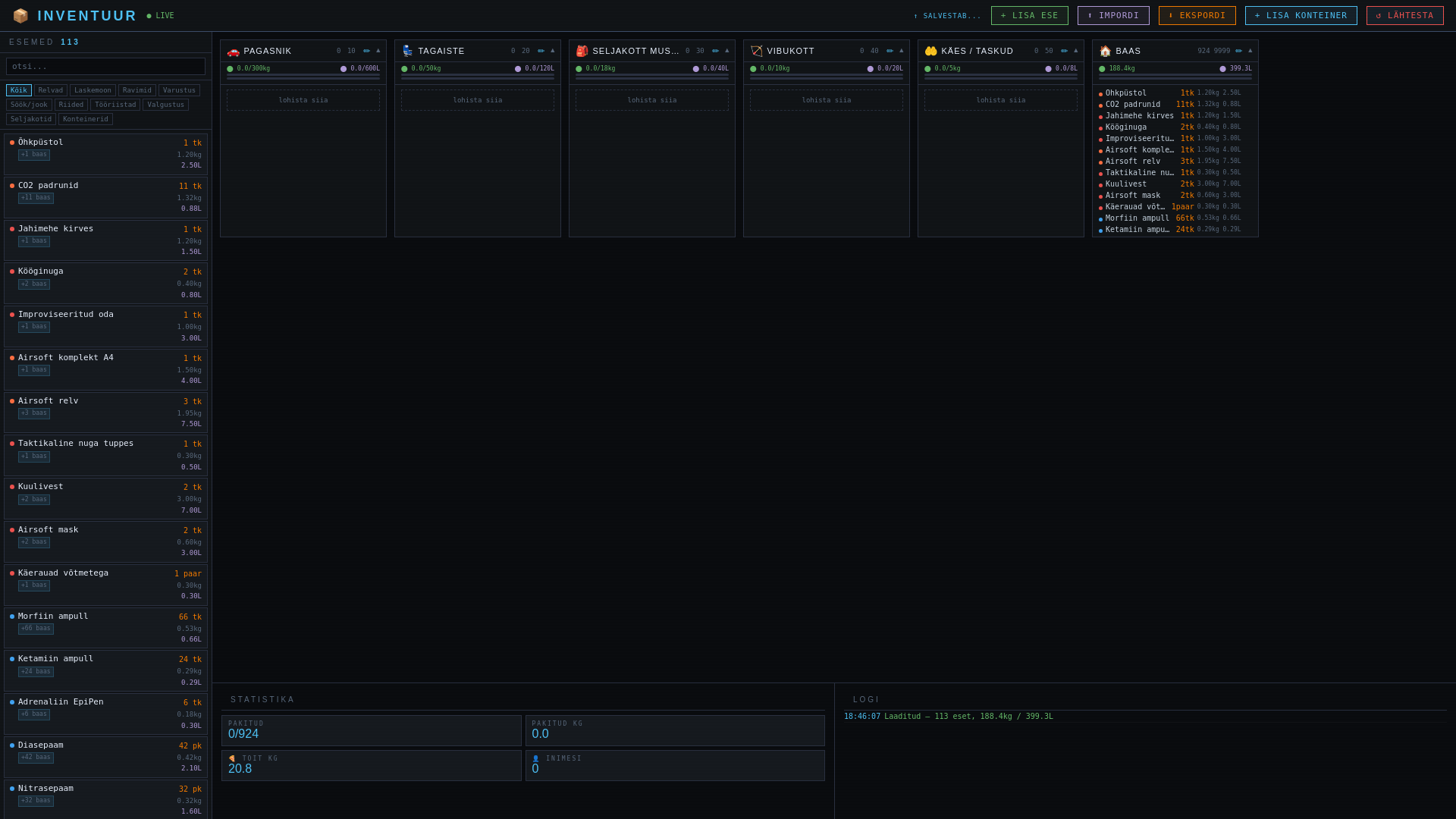Screen dimensions: 1456x819
Task: Click the Salvestab status link
Action: (947, 16)
